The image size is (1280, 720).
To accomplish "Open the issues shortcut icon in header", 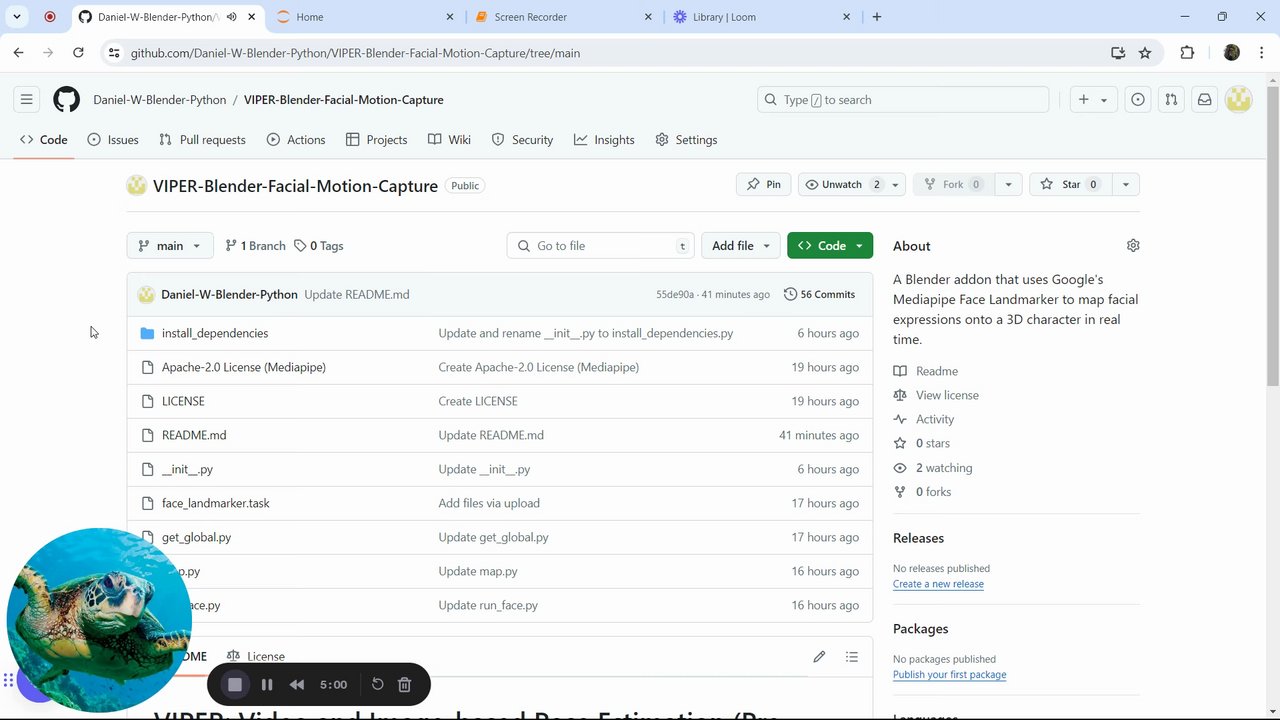I will click(1138, 99).
